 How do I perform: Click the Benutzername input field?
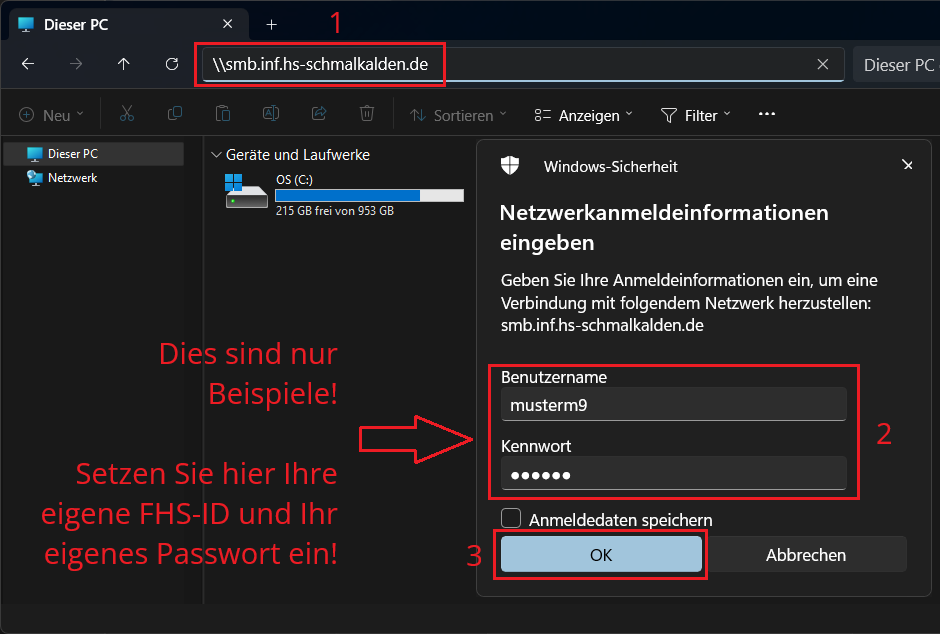pyautogui.click(x=673, y=405)
